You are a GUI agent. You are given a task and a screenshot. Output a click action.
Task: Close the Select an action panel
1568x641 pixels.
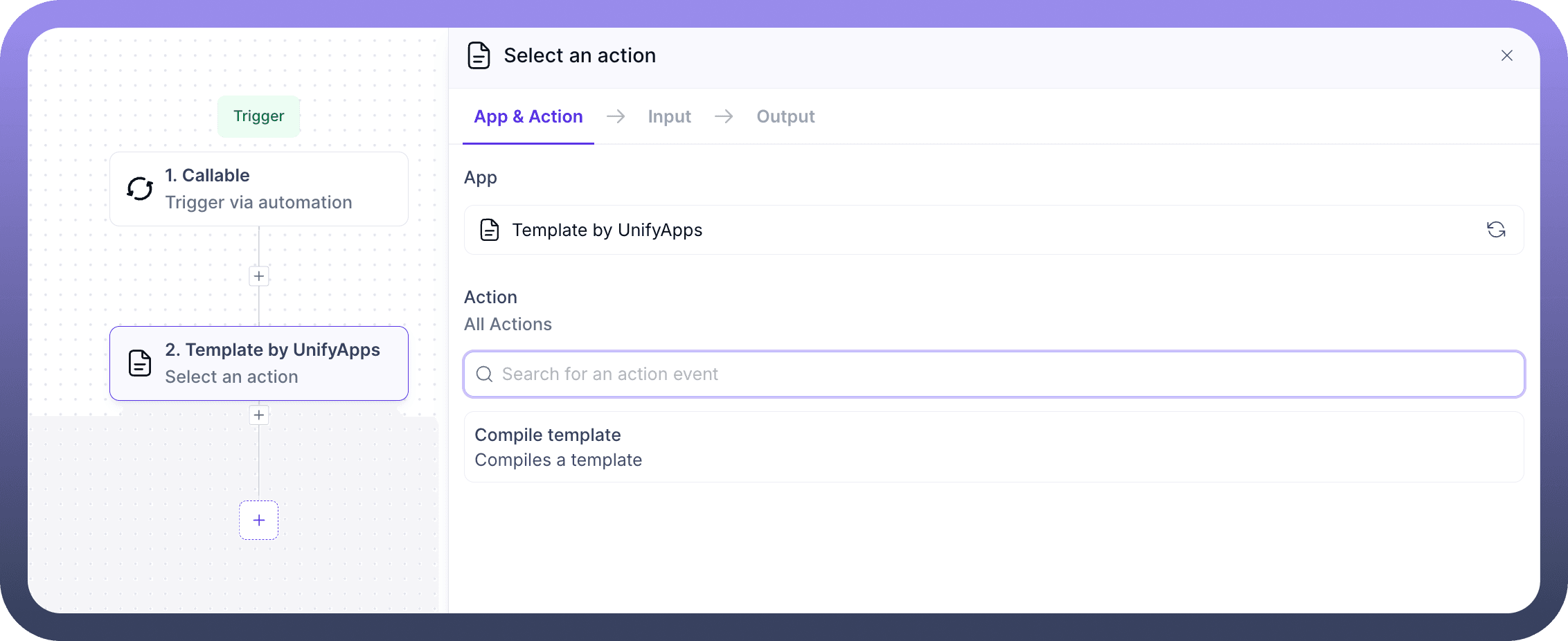1506,55
